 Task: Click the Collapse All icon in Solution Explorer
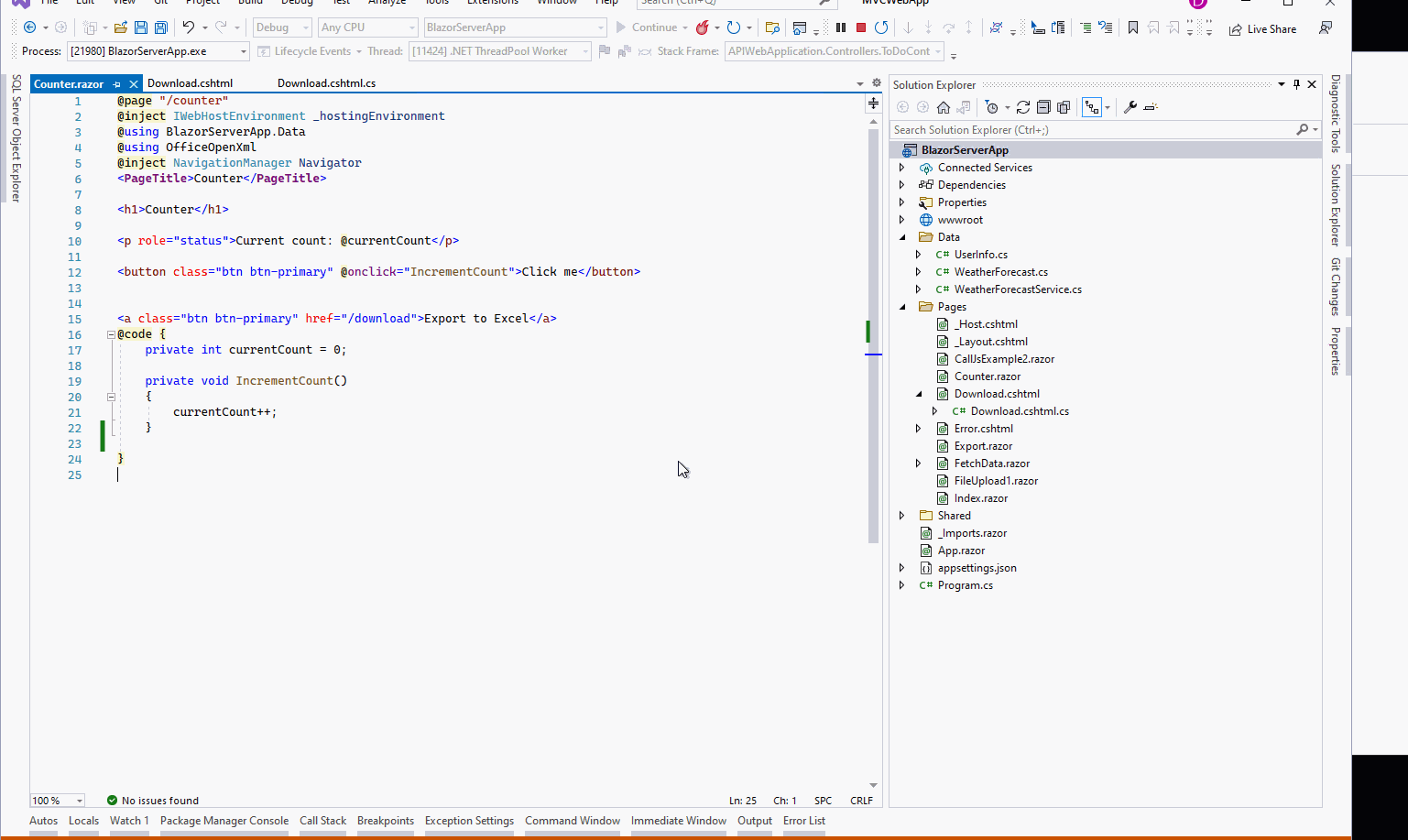[1043, 107]
